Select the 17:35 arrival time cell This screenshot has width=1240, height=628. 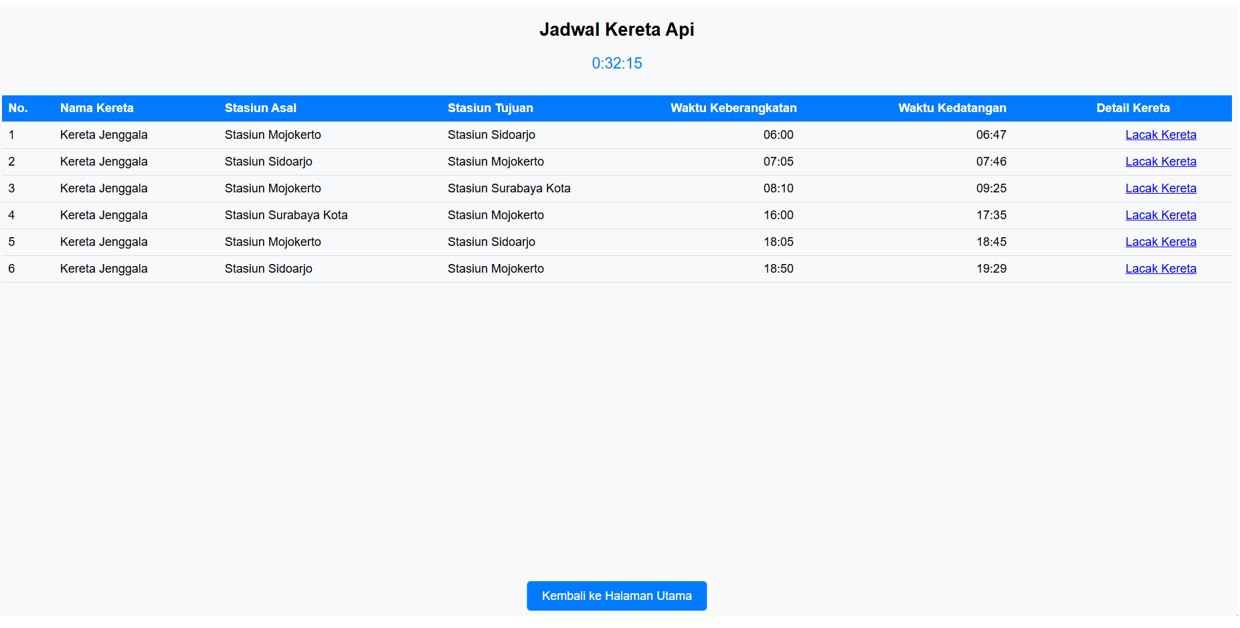(991, 215)
